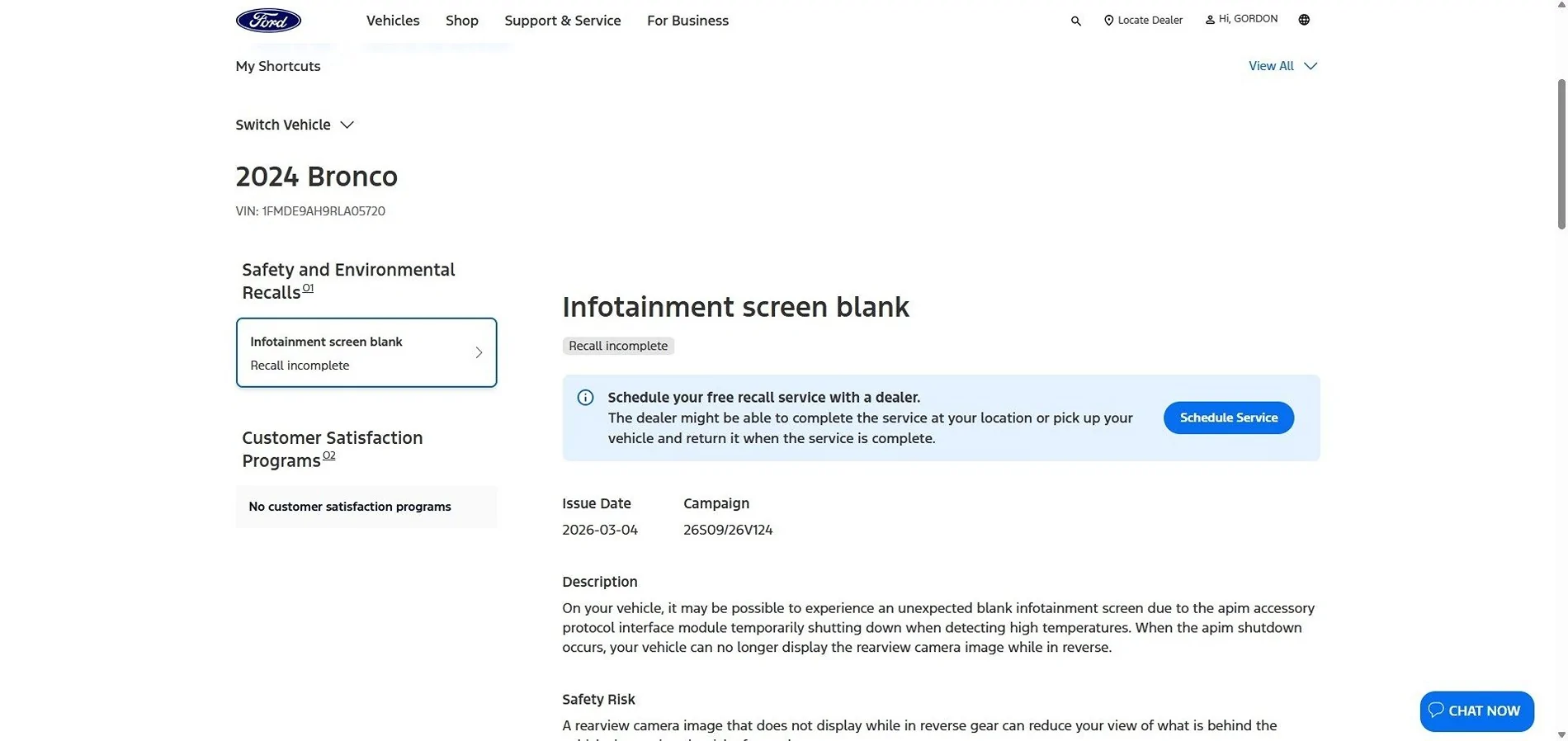
Task: Open the Support & Service menu
Action: tap(563, 21)
